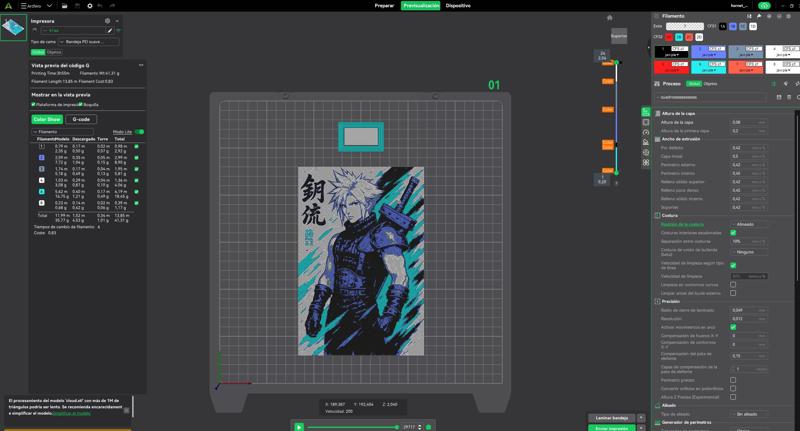
Task: Toggle the Boquilla checkbox
Action: [81, 104]
